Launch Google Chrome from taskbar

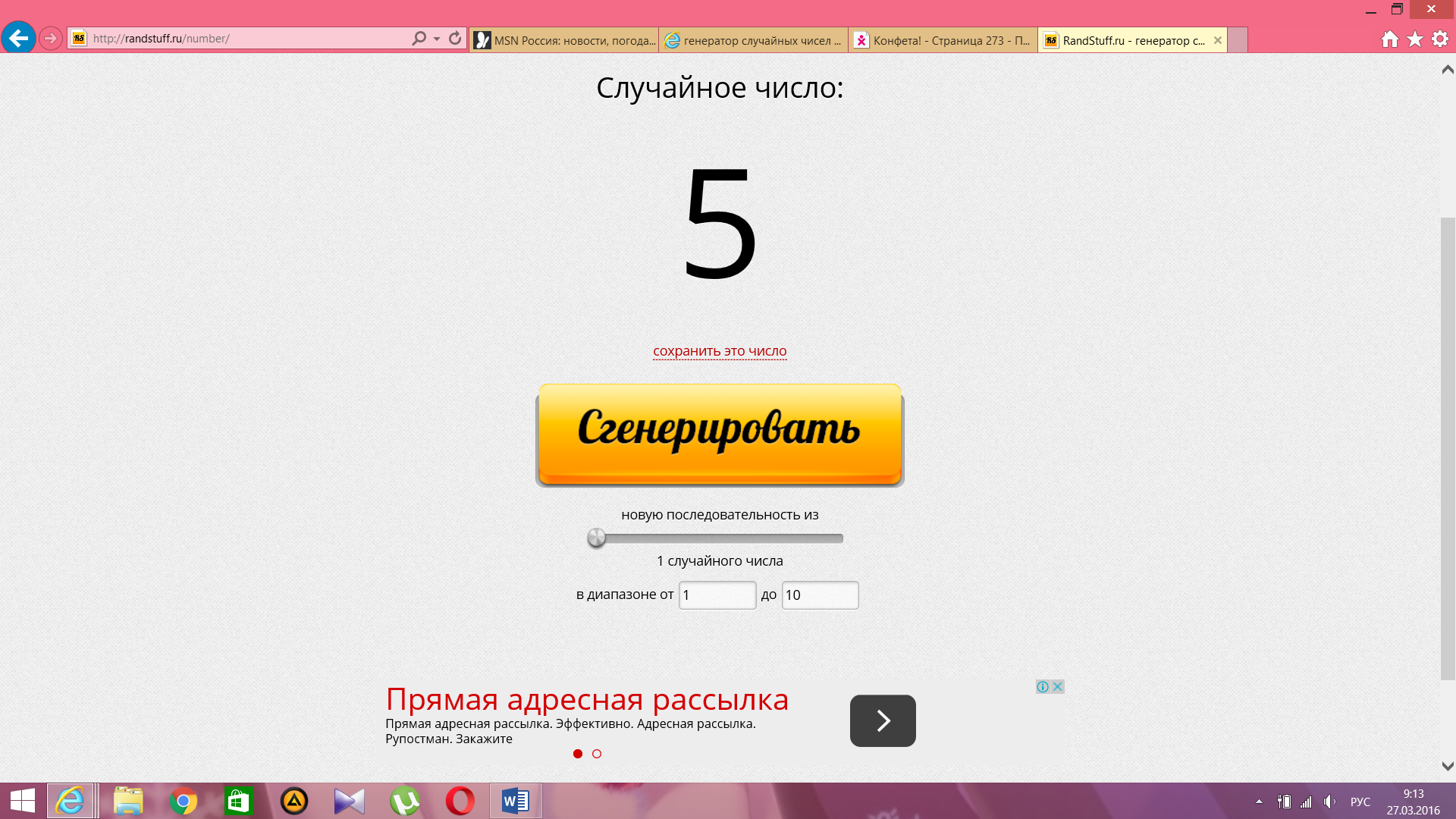[183, 801]
